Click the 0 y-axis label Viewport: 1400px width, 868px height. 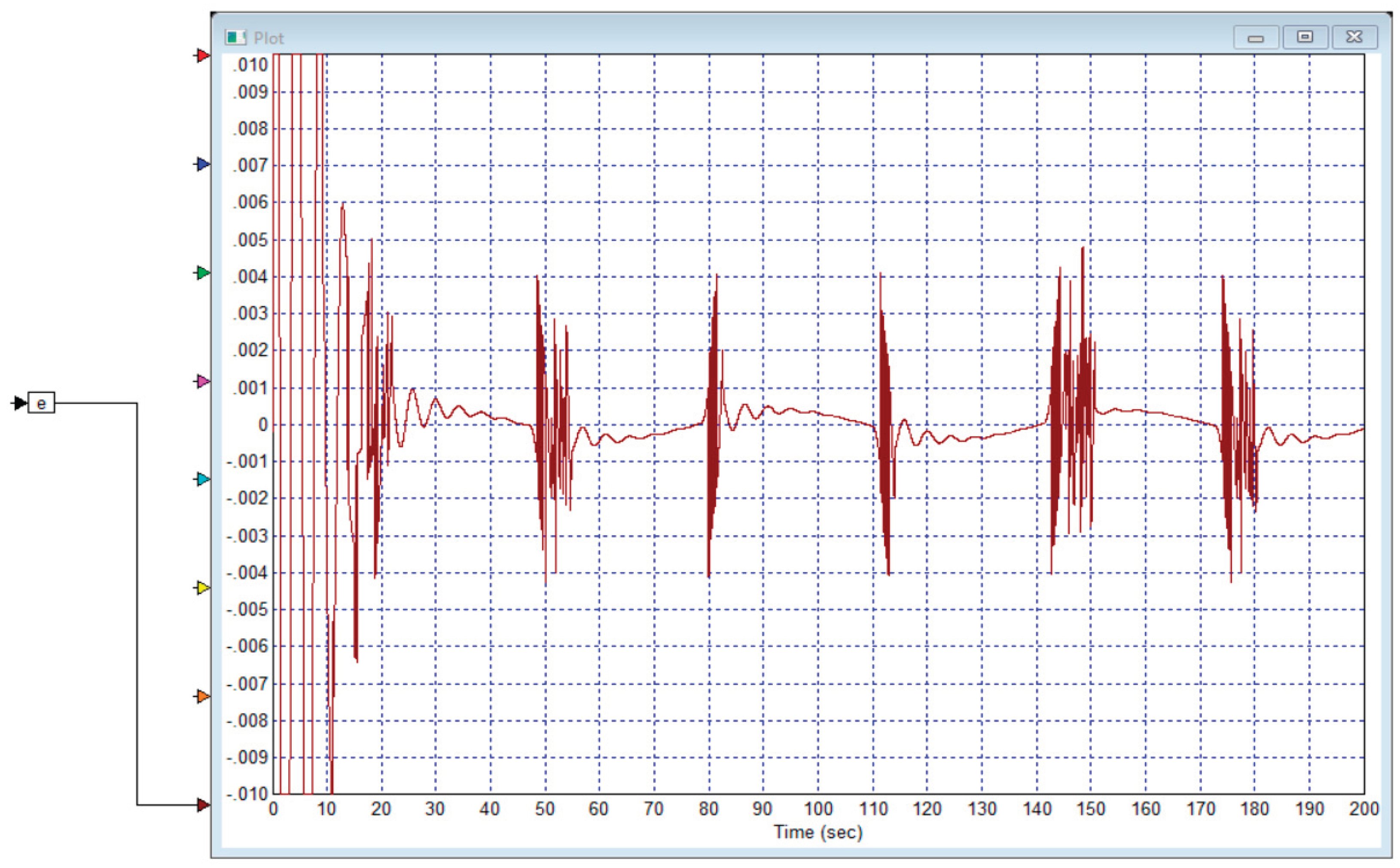(263, 425)
